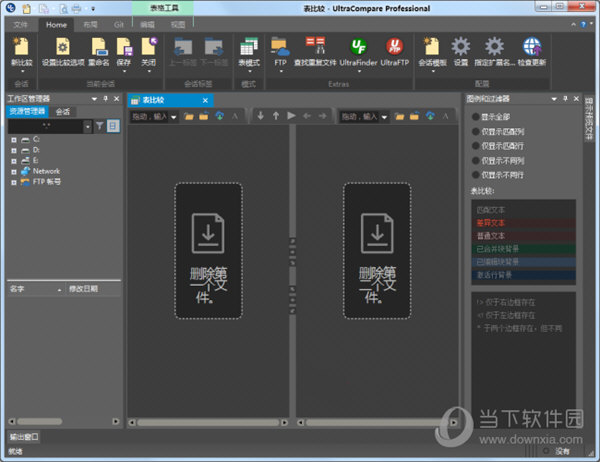
Task: Click 查找重复文件 find duplicates icon
Action: coord(315,46)
